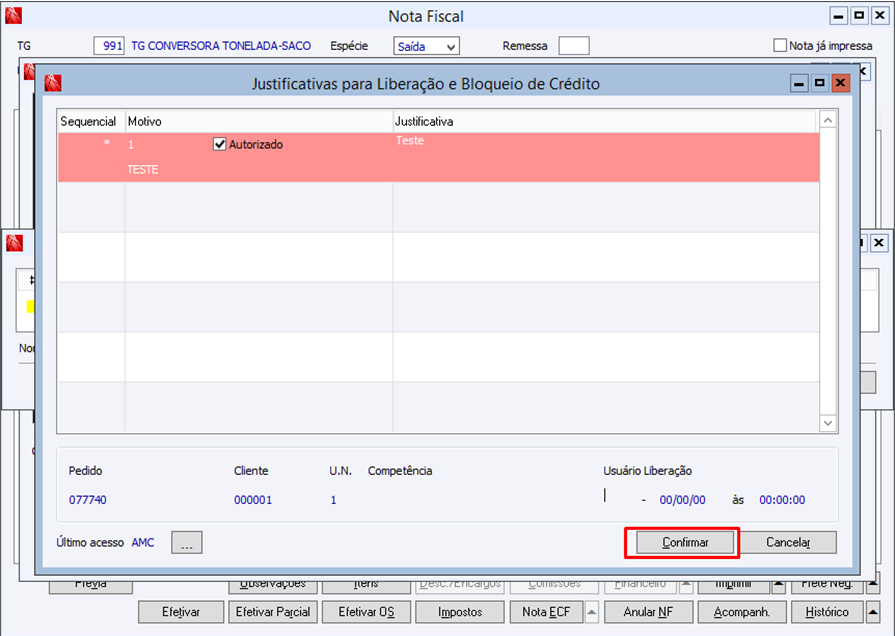895x636 pixels.
Task: Click the Justificativa column header
Action: click(x=606, y=122)
